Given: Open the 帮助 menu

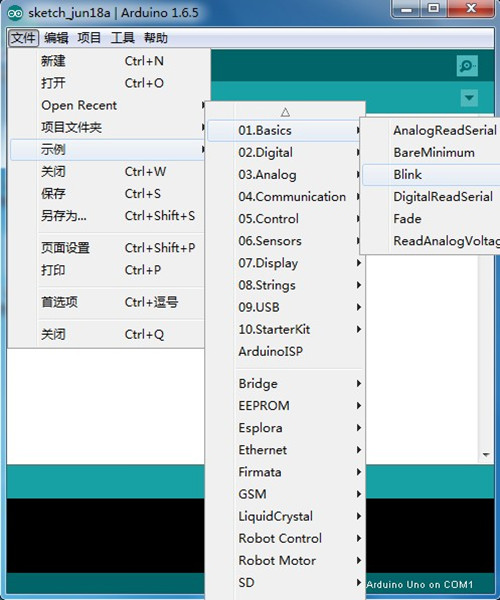Looking at the screenshot, I should (156, 38).
